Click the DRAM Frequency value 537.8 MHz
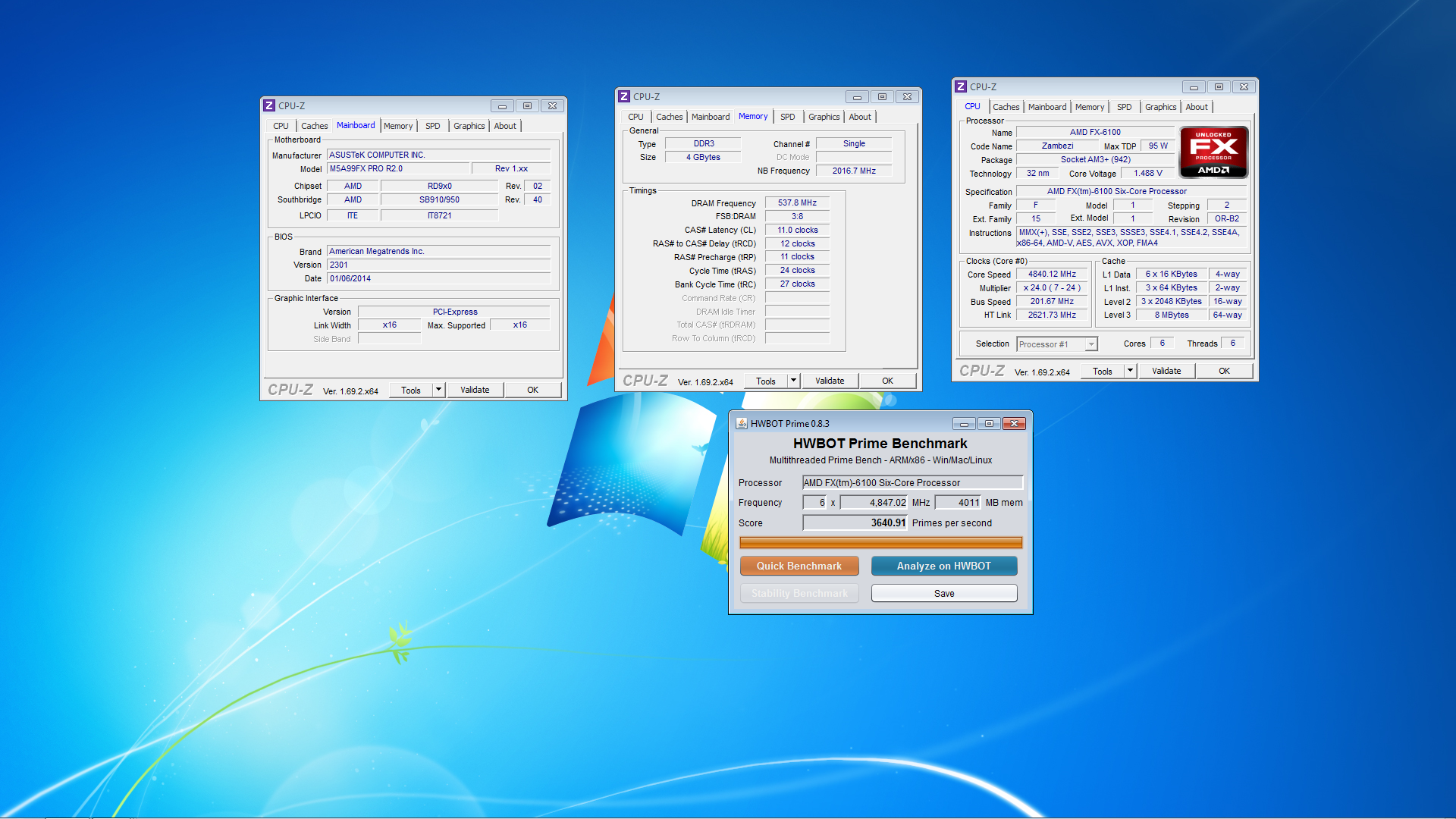Viewport: 1456px width, 819px height. click(797, 203)
